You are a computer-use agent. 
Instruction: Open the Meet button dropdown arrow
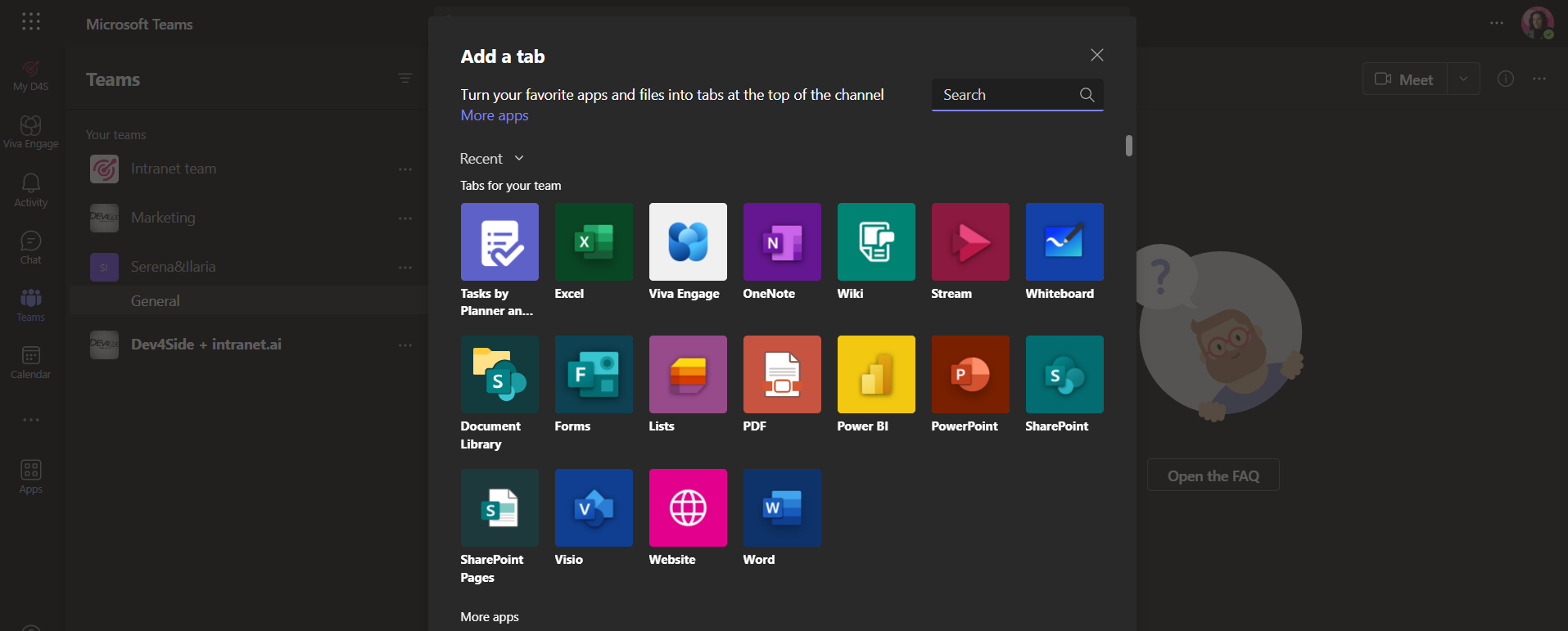tap(1463, 79)
